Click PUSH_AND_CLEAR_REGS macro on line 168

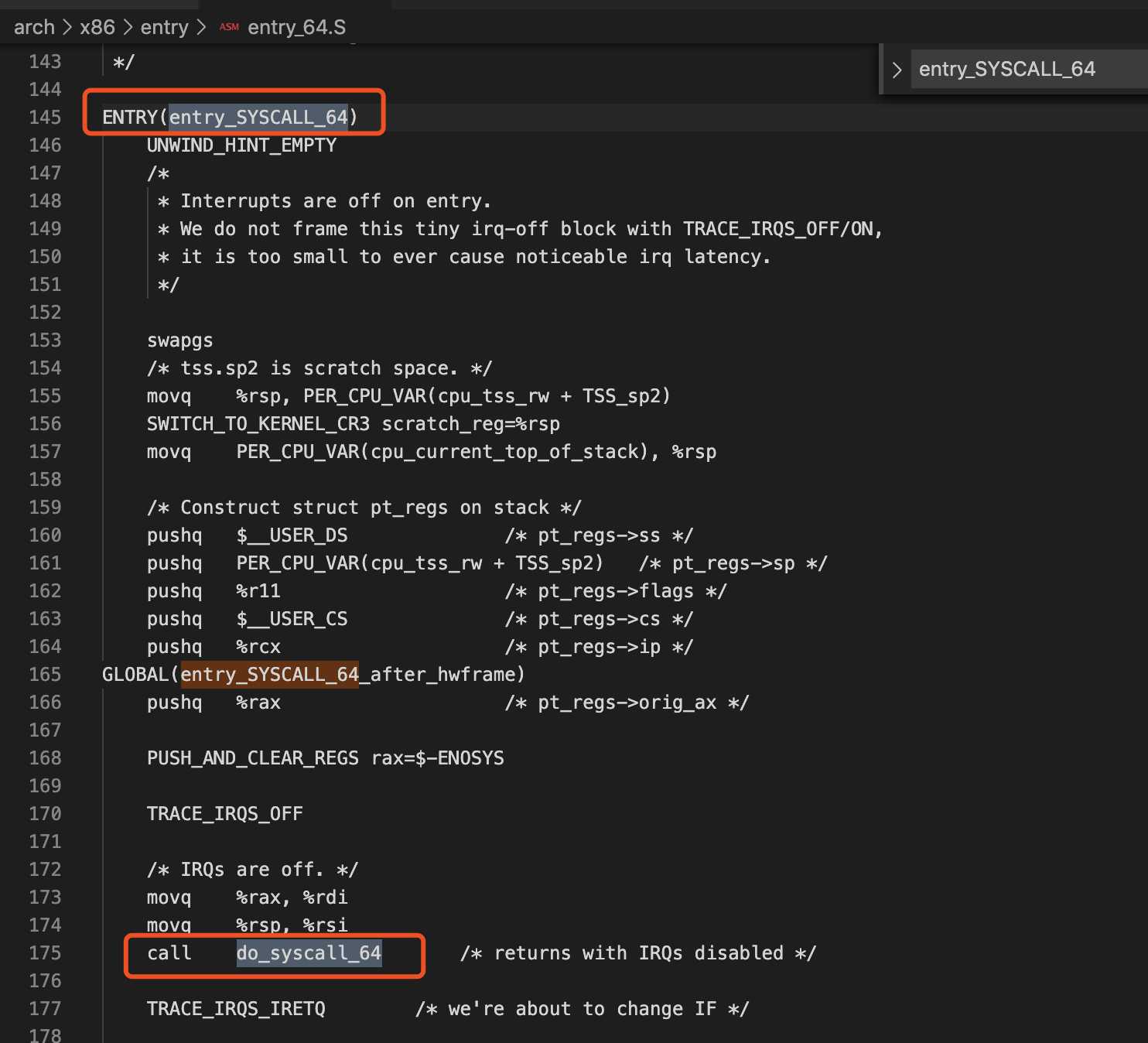(253, 757)
